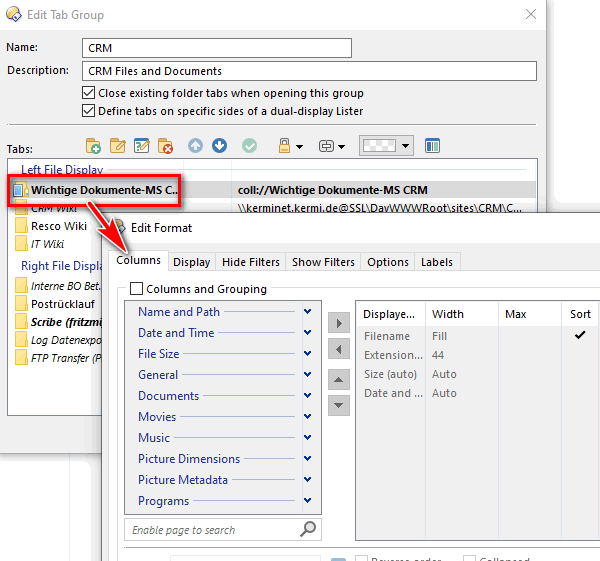Viewport: 600px width, 561px height.
Task: Move displayed column down with triangle button
Action: click(339, 405)
